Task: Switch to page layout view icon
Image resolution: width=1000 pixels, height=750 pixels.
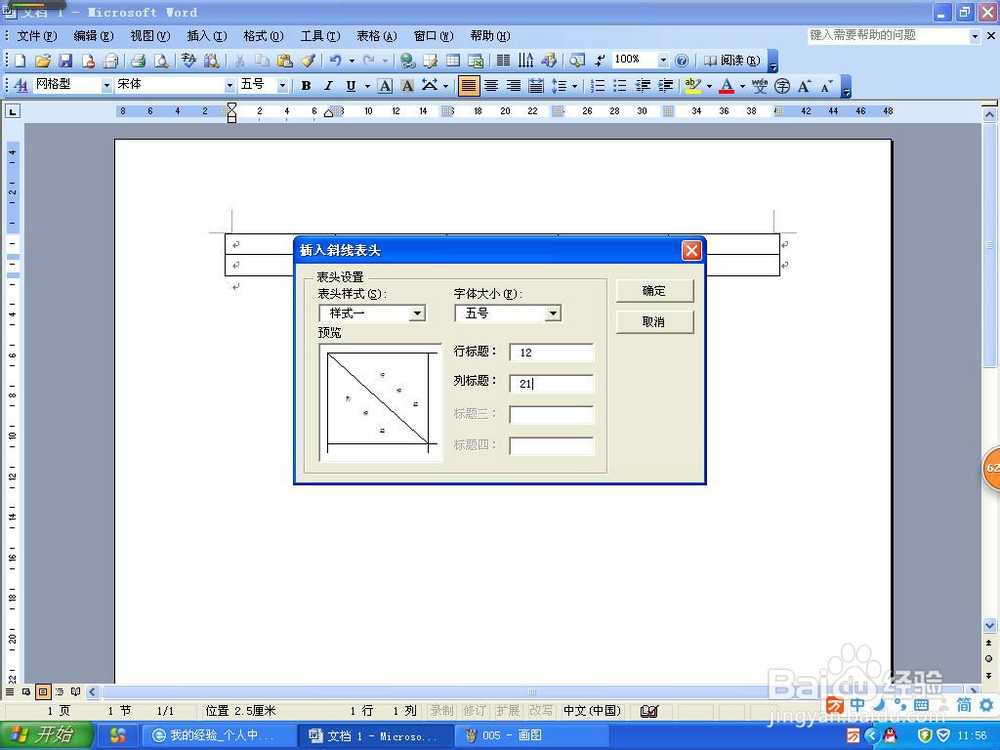Action: [43, 691]
